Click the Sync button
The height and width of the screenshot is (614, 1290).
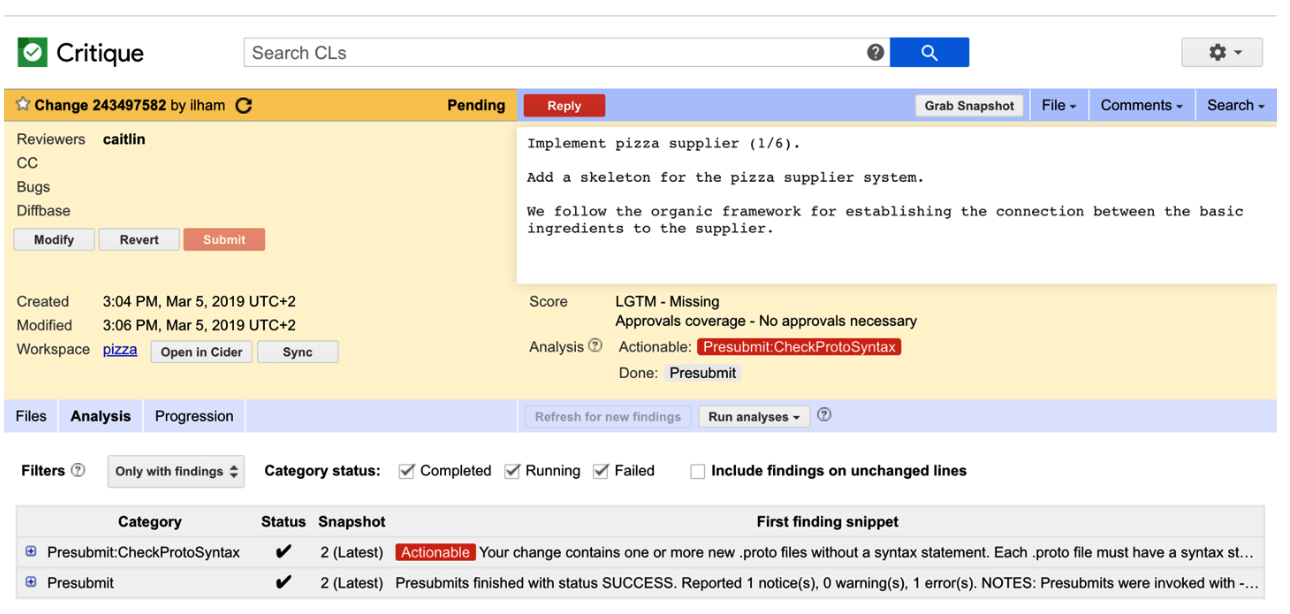pos(298,352)
